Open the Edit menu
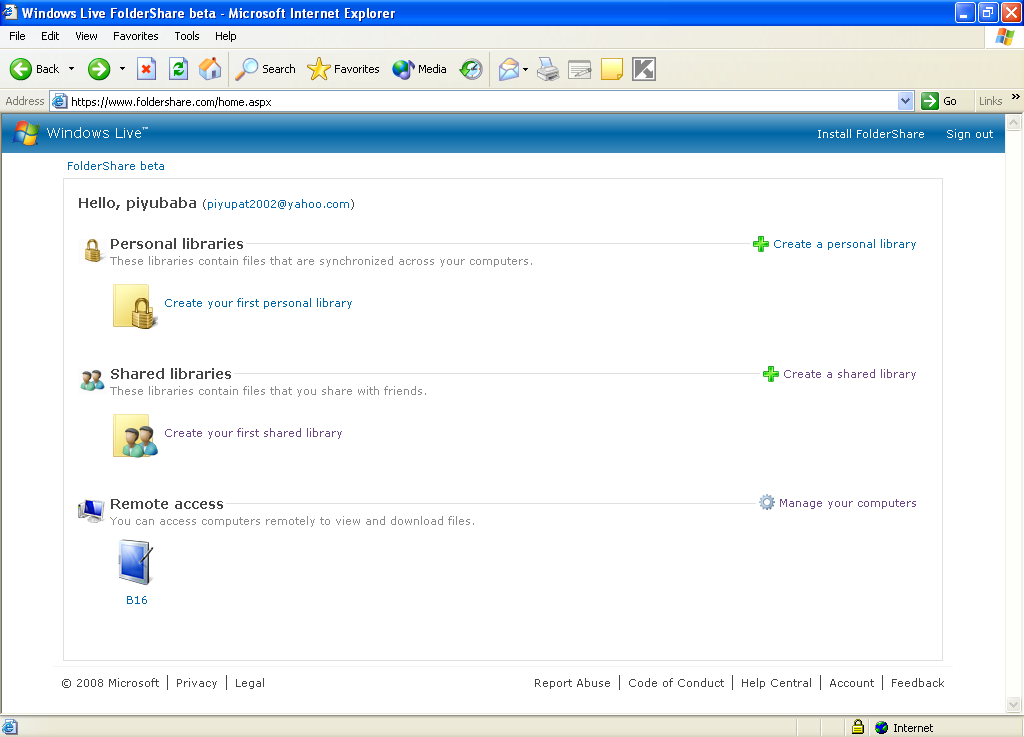The image size is (1024, 737). point(50,36)
